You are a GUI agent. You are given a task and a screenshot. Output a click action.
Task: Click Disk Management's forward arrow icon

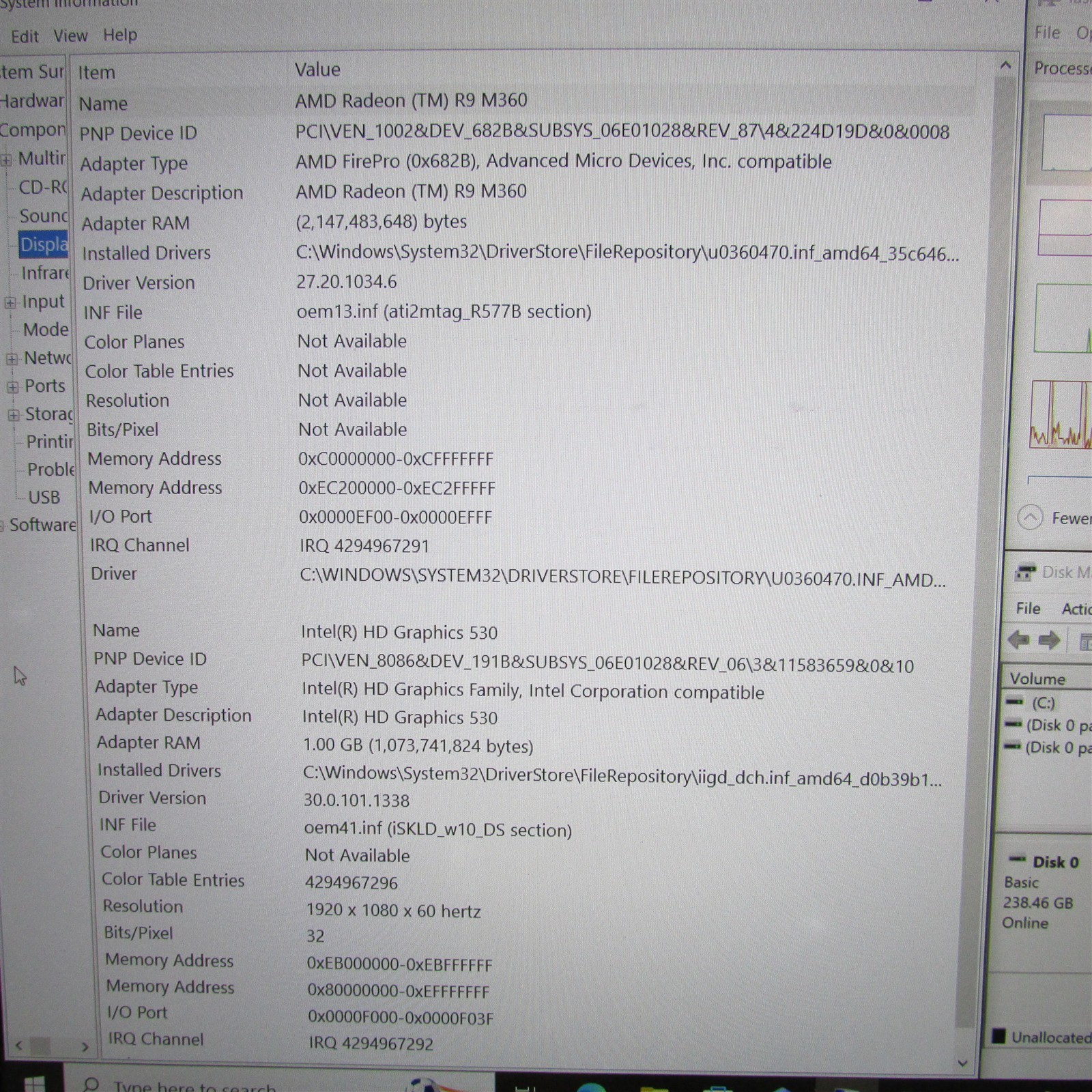(1049, 640)
